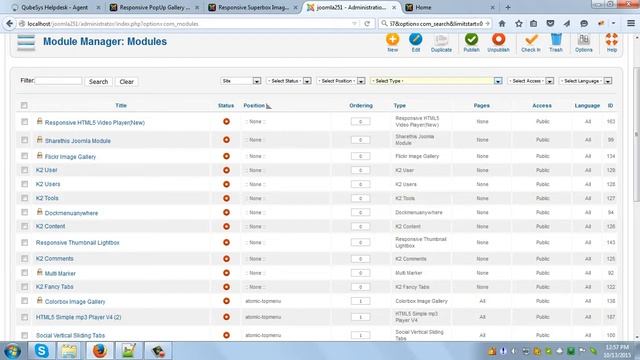
Task: Open the Select Language dropdown
Action: tap(586, 81)
